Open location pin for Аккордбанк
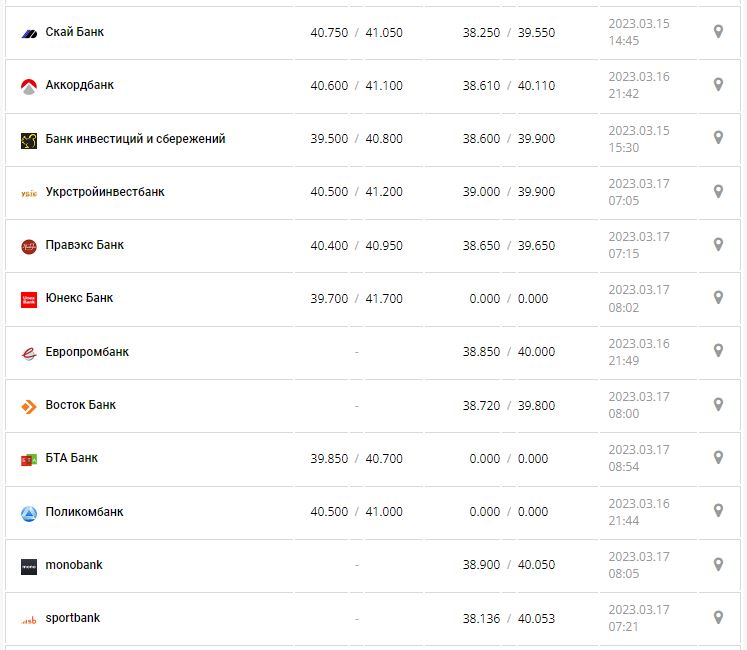This screenshot has width=747, height=650. (718, 85)
